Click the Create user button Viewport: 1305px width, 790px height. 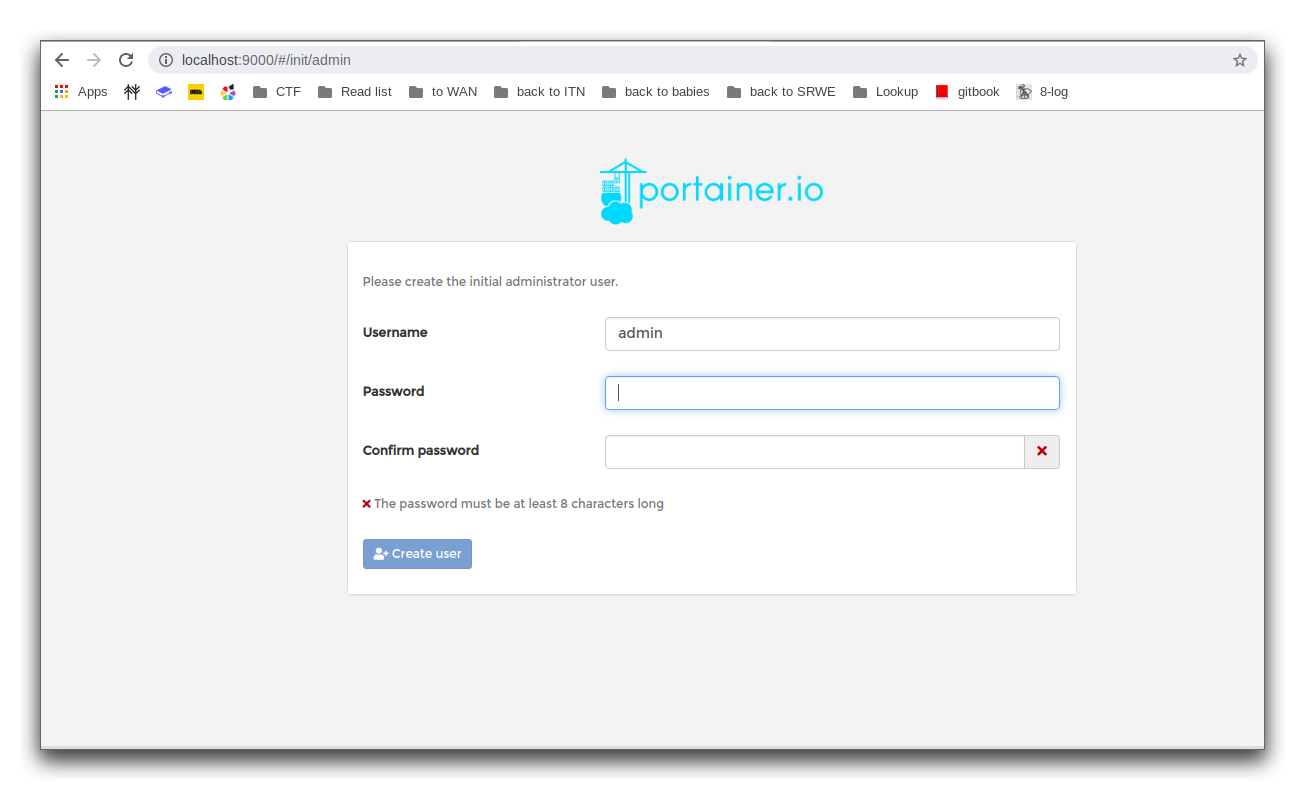point(417,554)
